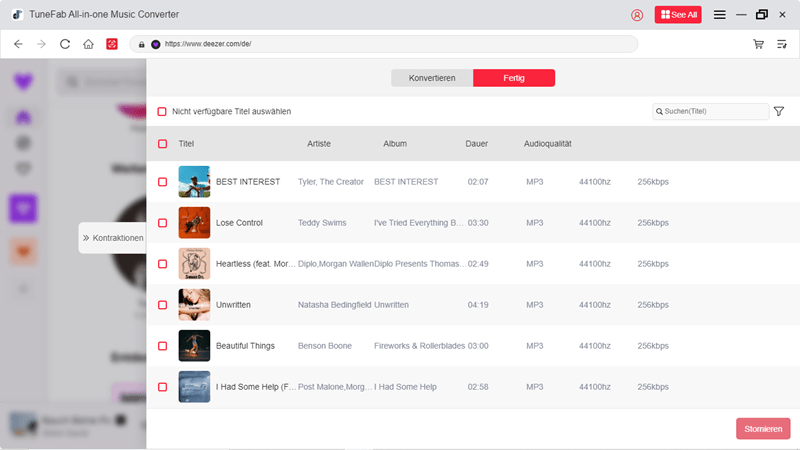Check the I Had Some Help track
Viewport: 800px width, 450px height.
coord(162,387)
